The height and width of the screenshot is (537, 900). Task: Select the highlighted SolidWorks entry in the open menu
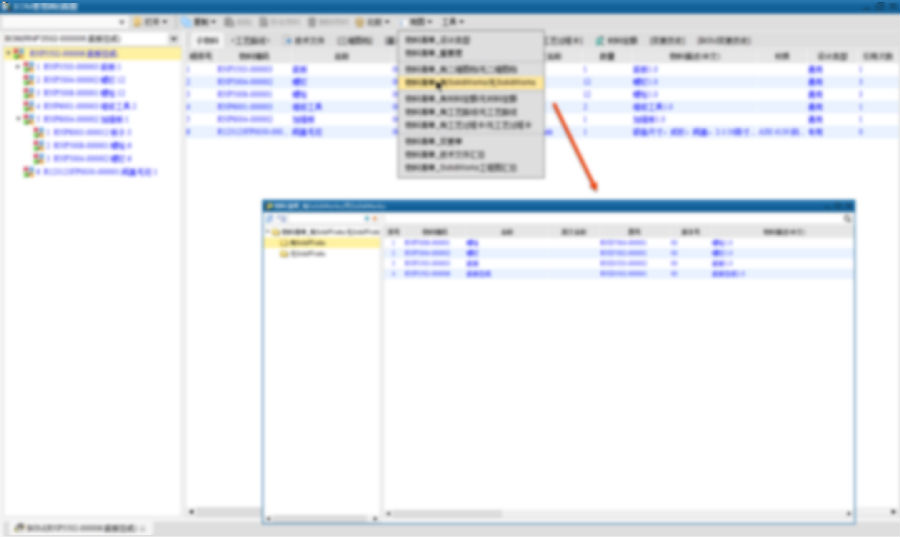[471, 83]
